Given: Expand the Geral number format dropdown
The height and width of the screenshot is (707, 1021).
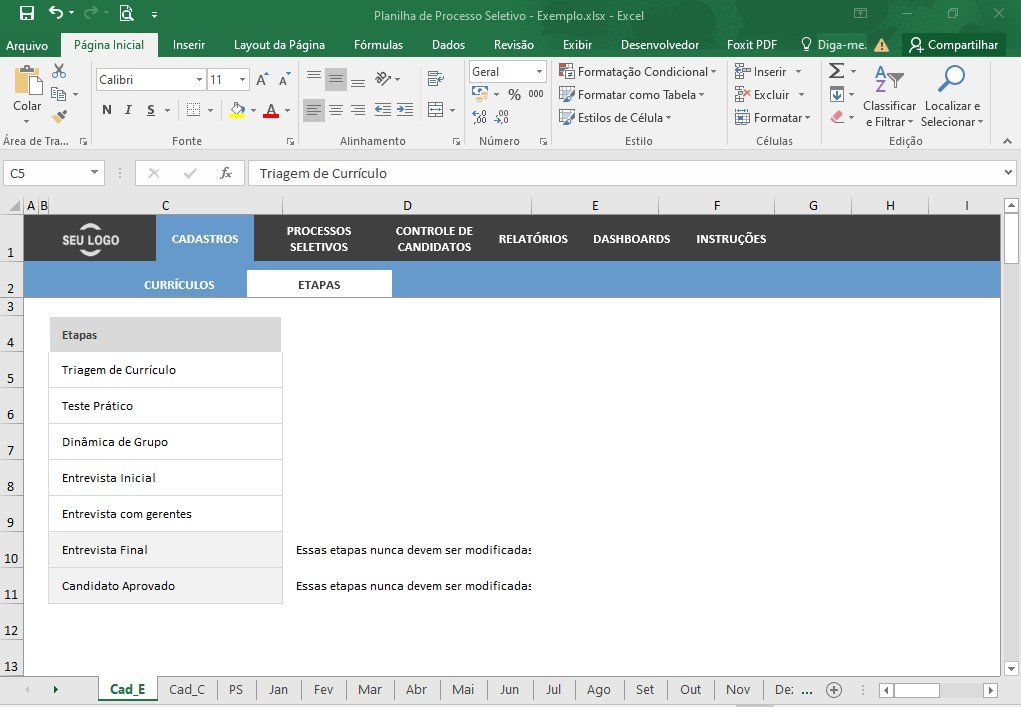Looking at the screenshot, I should pyautogui.click(x=539, y=72).
